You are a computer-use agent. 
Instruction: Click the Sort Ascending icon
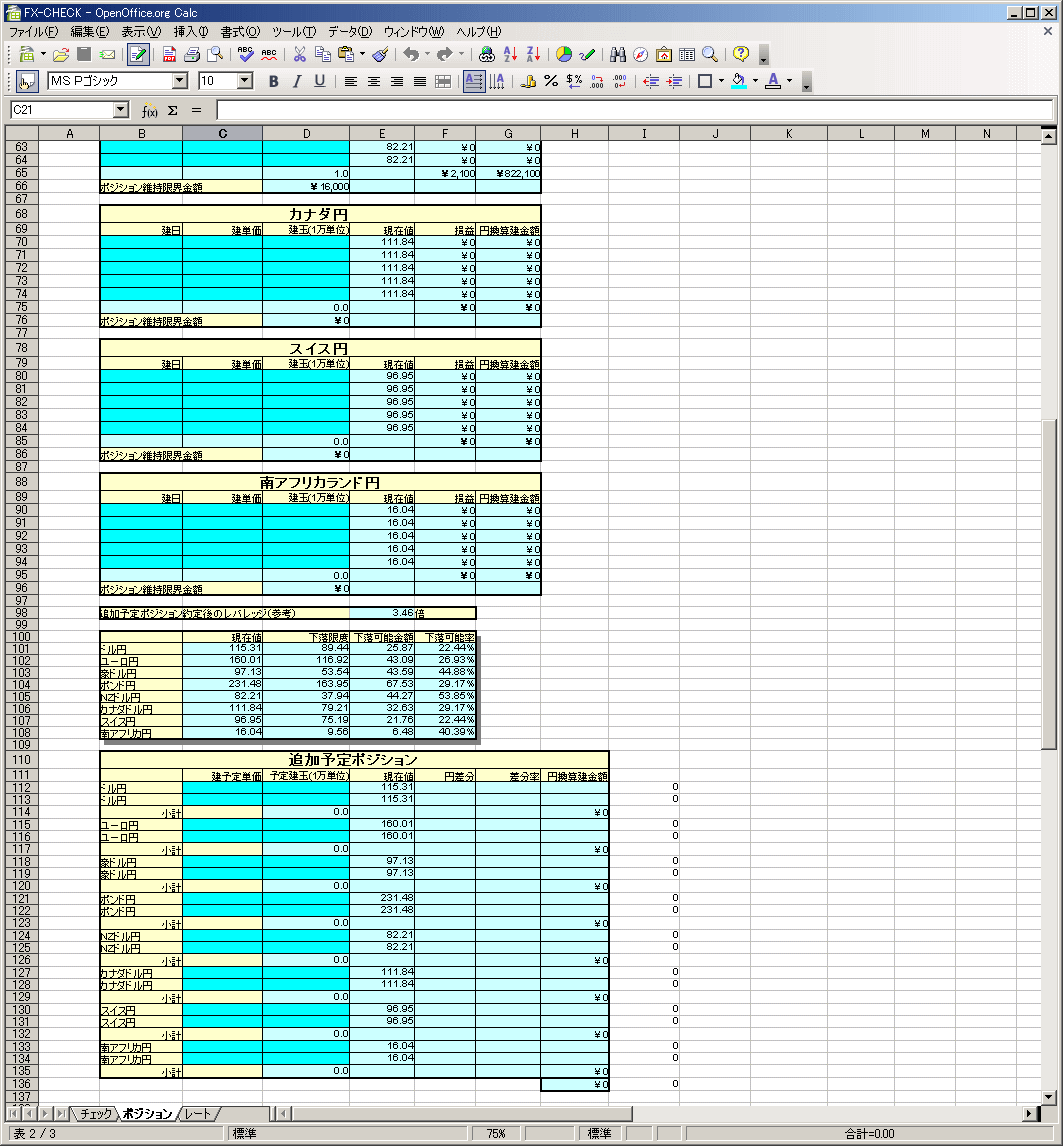point(510,54)
